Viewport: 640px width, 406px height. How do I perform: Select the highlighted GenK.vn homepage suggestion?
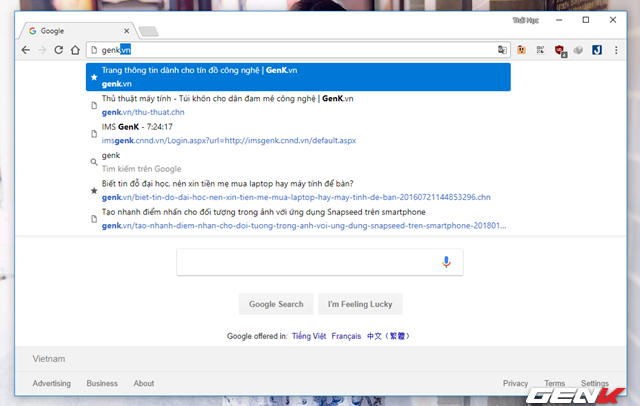coord(298,77)
